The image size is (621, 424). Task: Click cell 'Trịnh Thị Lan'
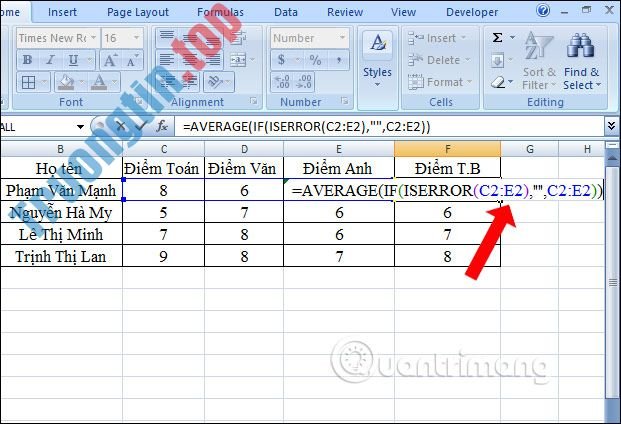pos(61,257)
